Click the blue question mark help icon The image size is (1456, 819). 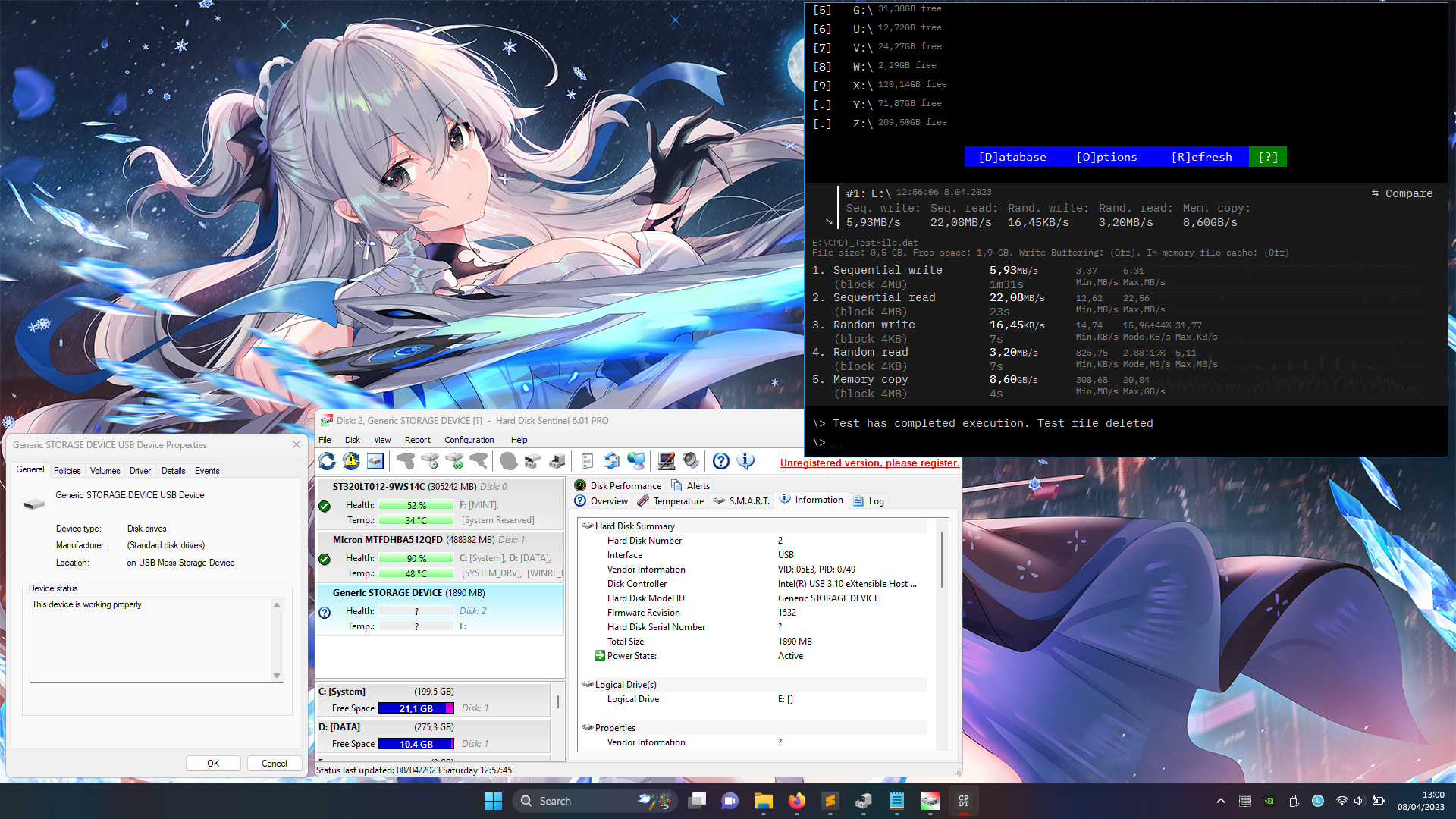pos(721,461)
